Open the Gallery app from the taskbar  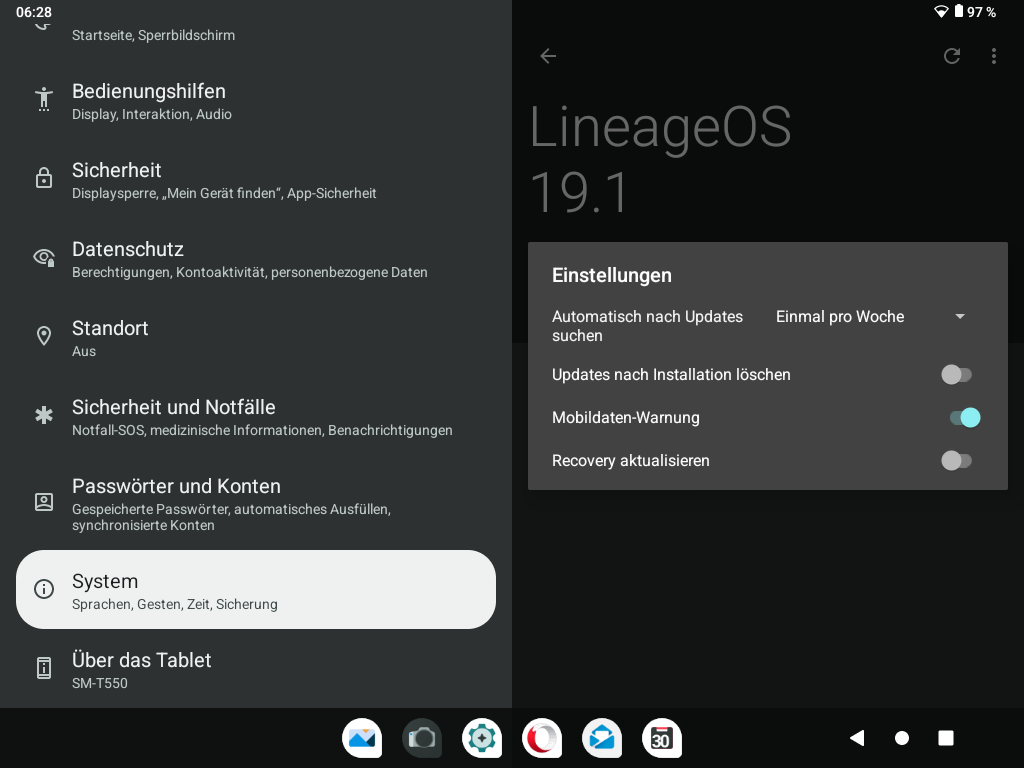click(x=362, y=738)
